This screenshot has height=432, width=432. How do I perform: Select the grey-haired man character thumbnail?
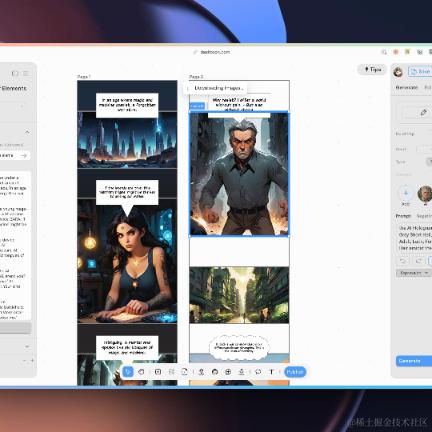coord(425,193)
